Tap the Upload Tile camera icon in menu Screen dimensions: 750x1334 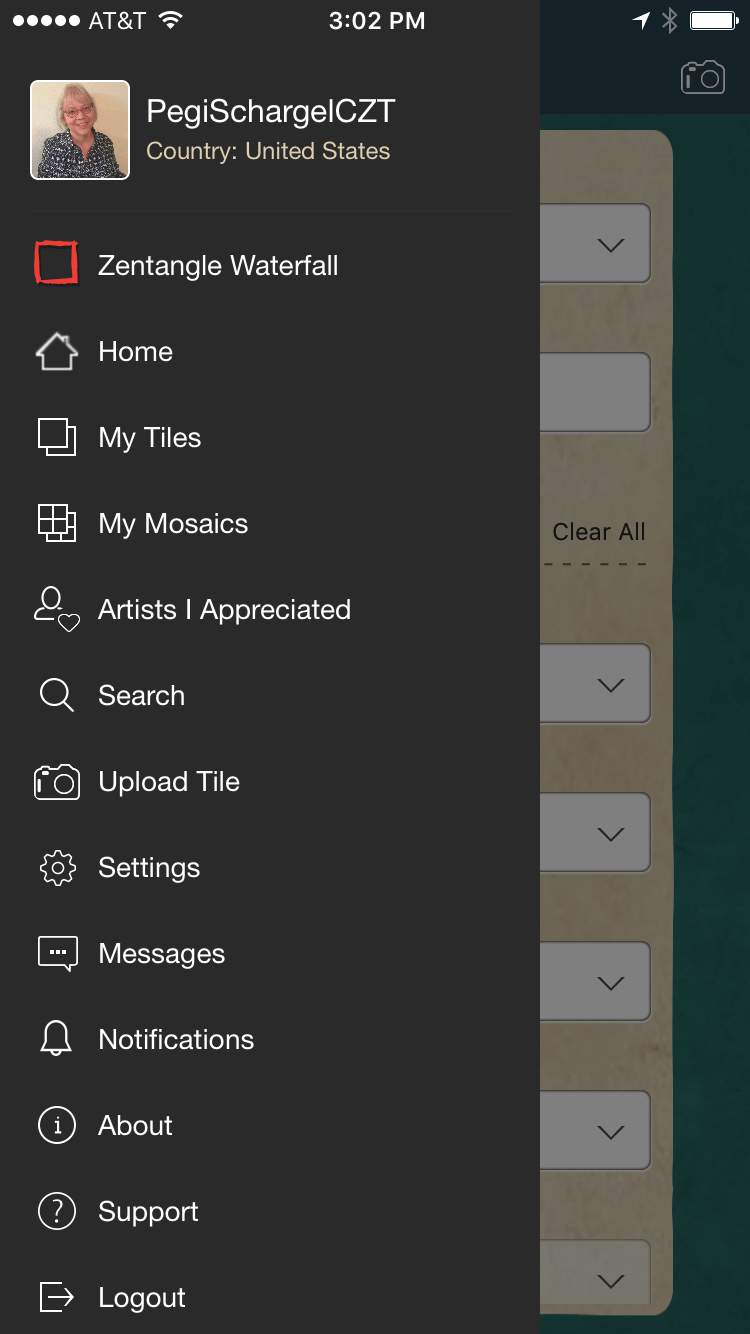56,782
